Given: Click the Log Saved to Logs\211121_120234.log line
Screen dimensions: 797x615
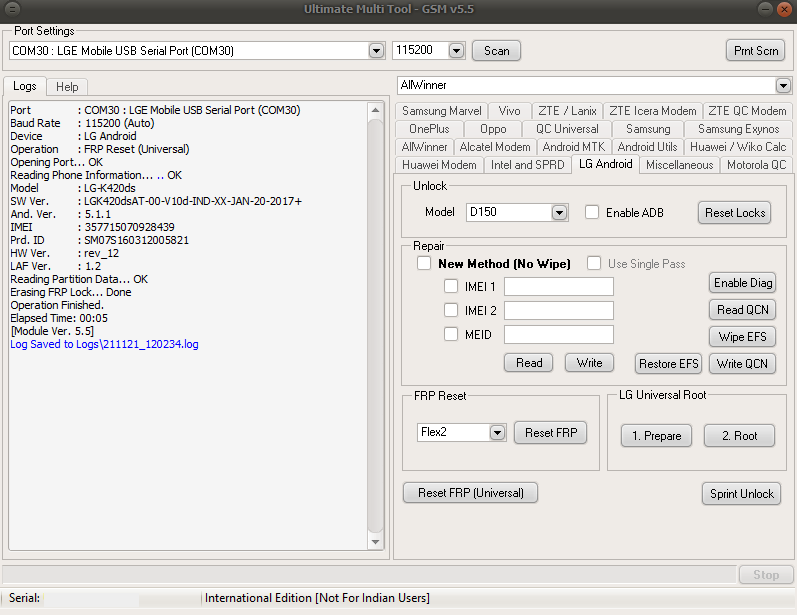Looking at the screenshot, I should [104, 344].
